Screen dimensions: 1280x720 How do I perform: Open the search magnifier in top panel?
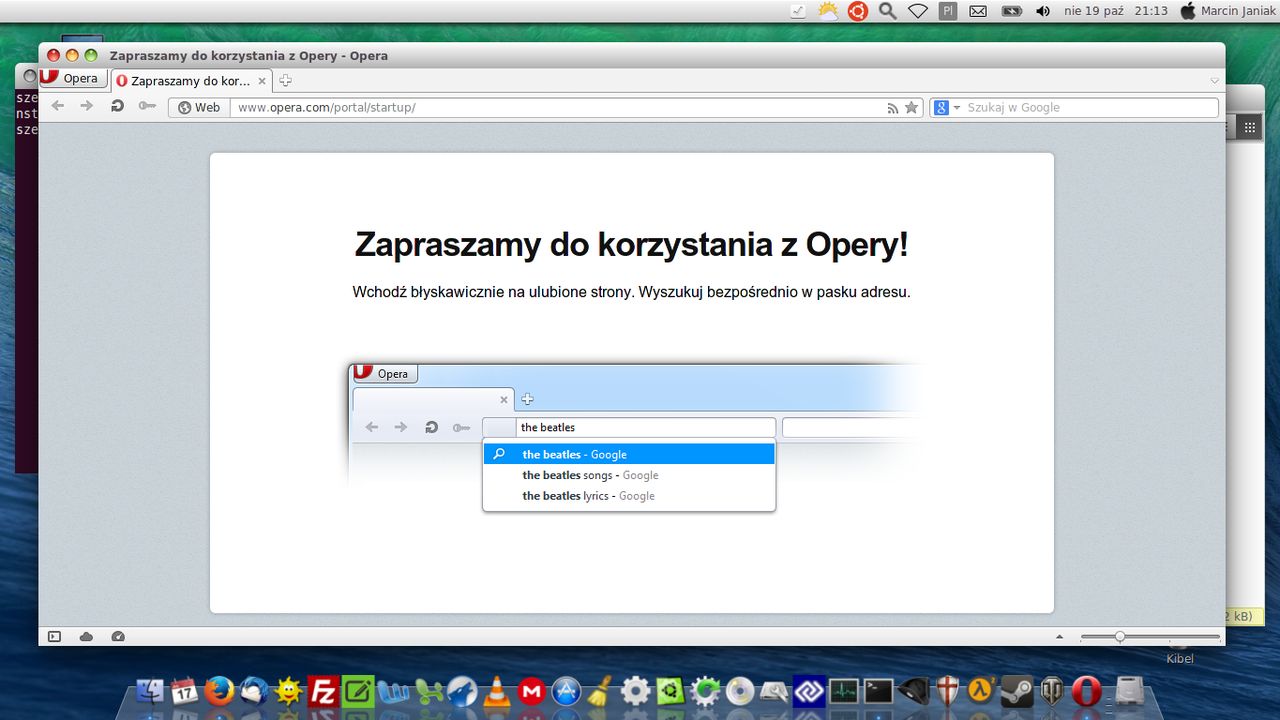[x=887, y=11]
